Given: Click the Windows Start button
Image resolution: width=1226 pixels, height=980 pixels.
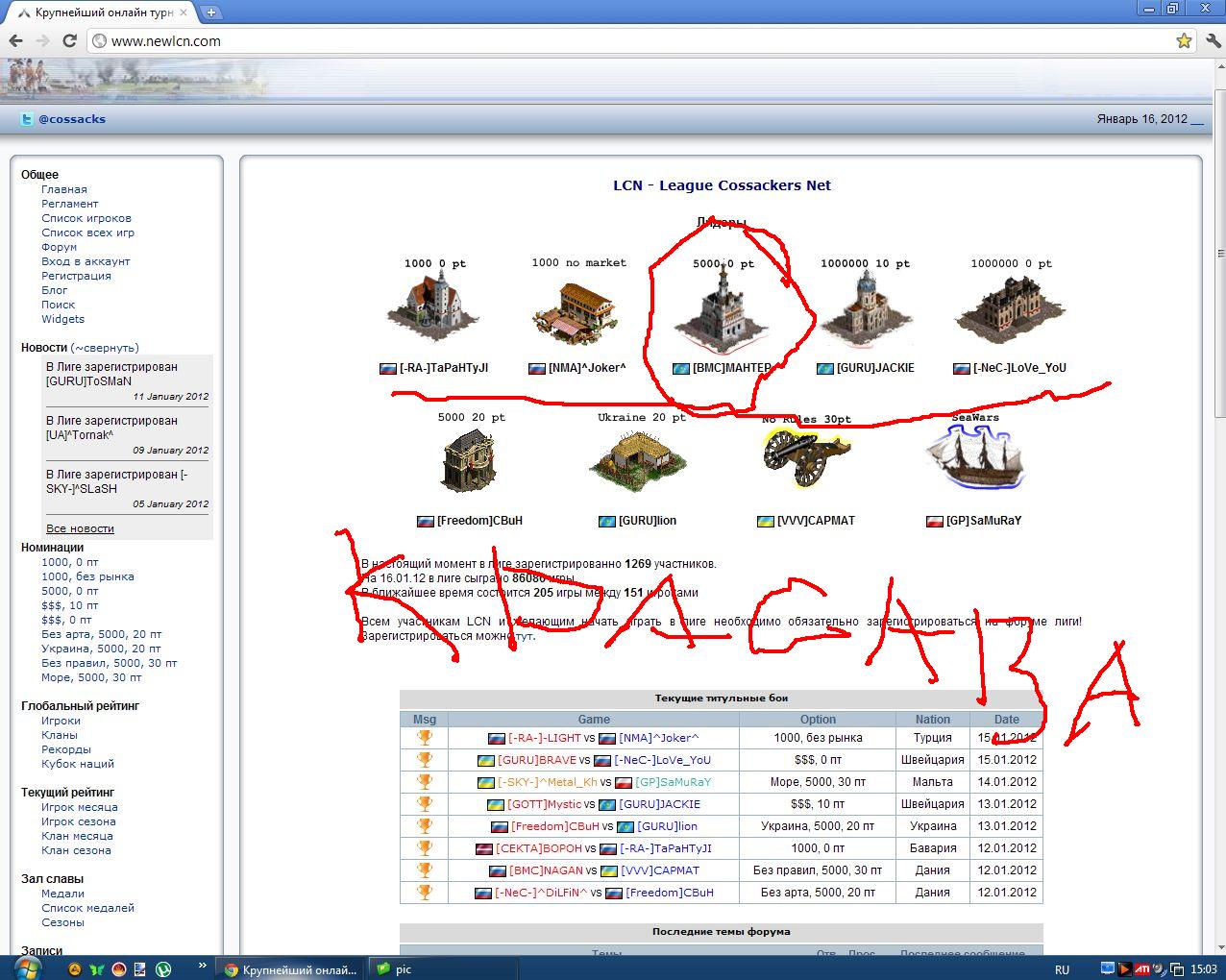Looking at the screenshot, I should (25, 968).
